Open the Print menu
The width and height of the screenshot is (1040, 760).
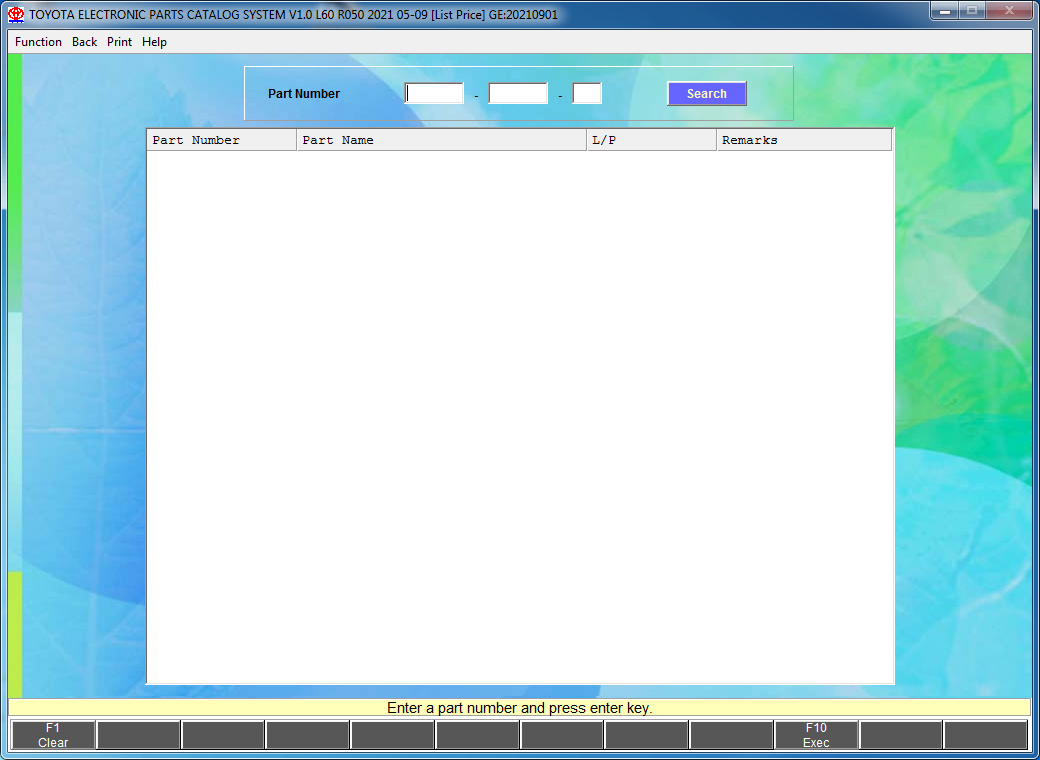coord(119,42)
